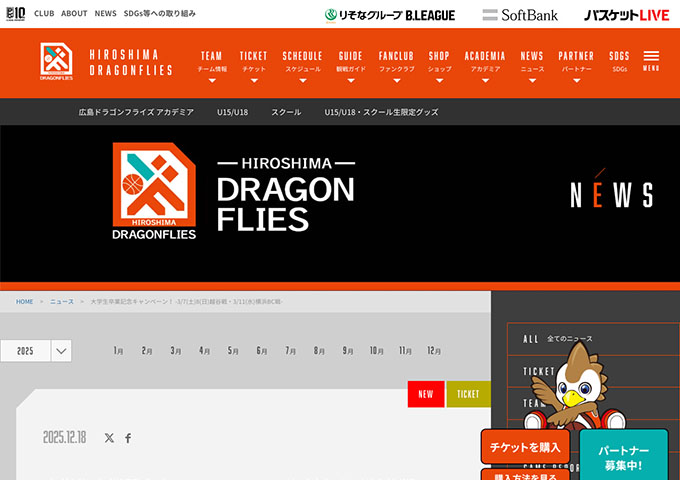The width and height of the screenshot is (680, 480).
Task: Filter news by 12月
Action: [434, 351]
